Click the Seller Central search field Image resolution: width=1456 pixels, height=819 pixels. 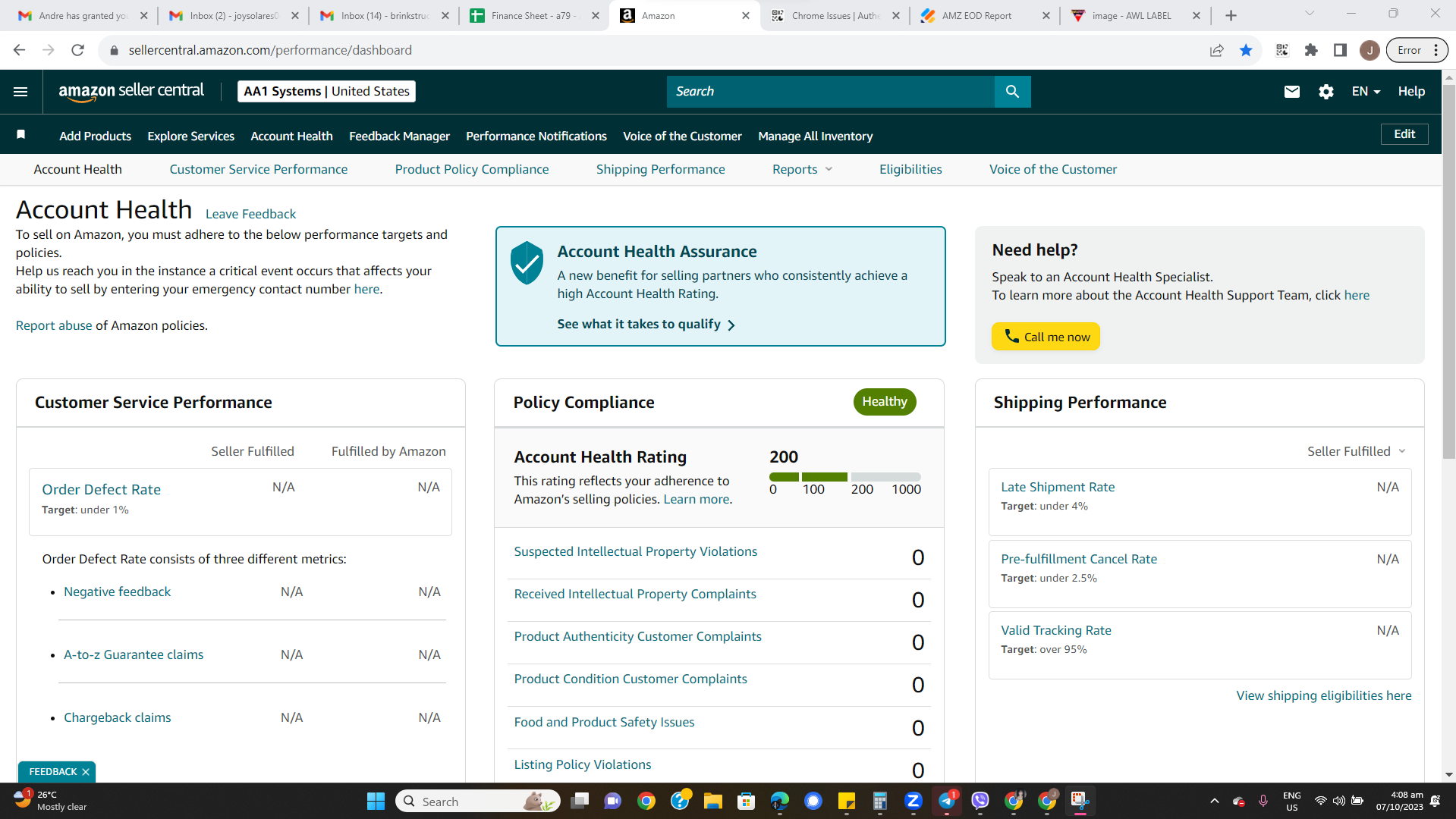pyautogui.click(x=831, y=92)
